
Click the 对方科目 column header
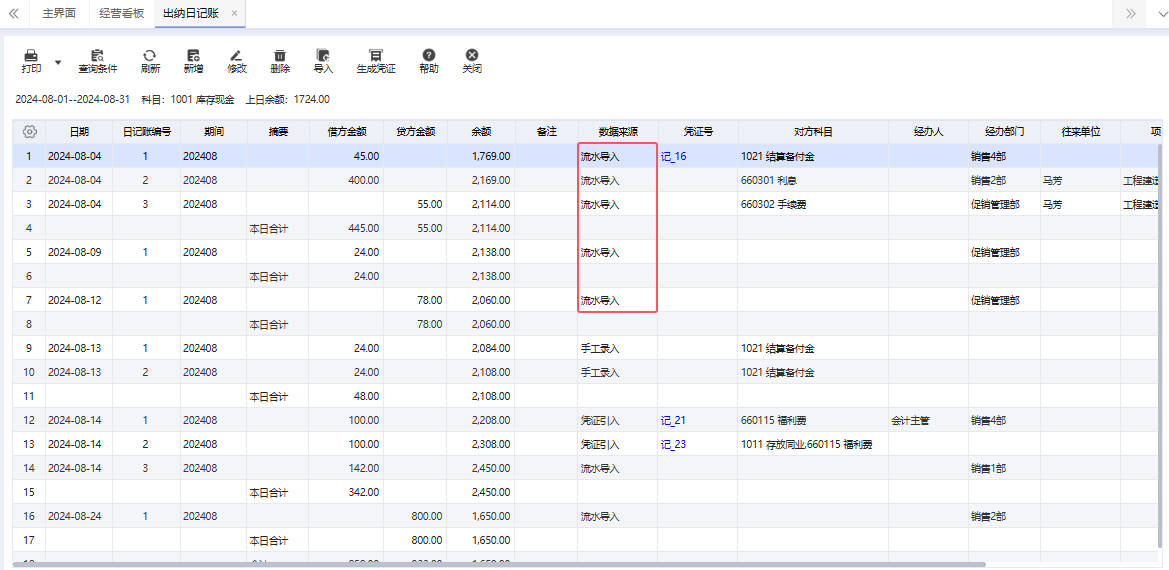click(813, 132)
